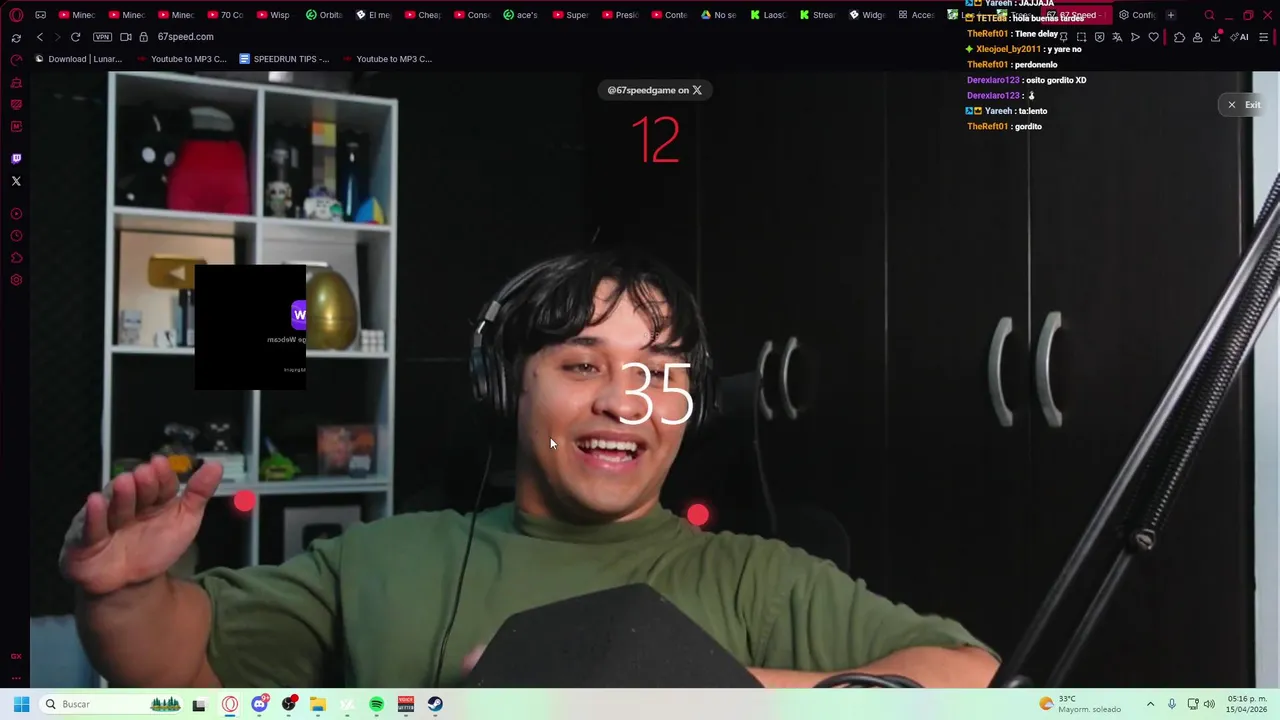Screen dimensions: 1280x720
Task: Open sidebar history clock icon
Action: click(x=16, y=236)
